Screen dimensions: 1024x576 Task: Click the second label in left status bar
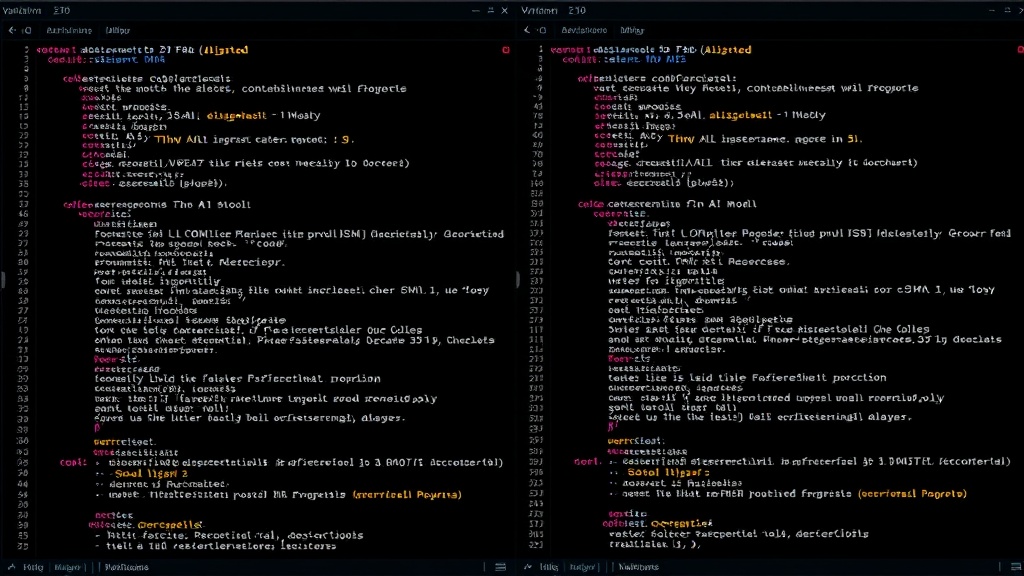point(69,567)
